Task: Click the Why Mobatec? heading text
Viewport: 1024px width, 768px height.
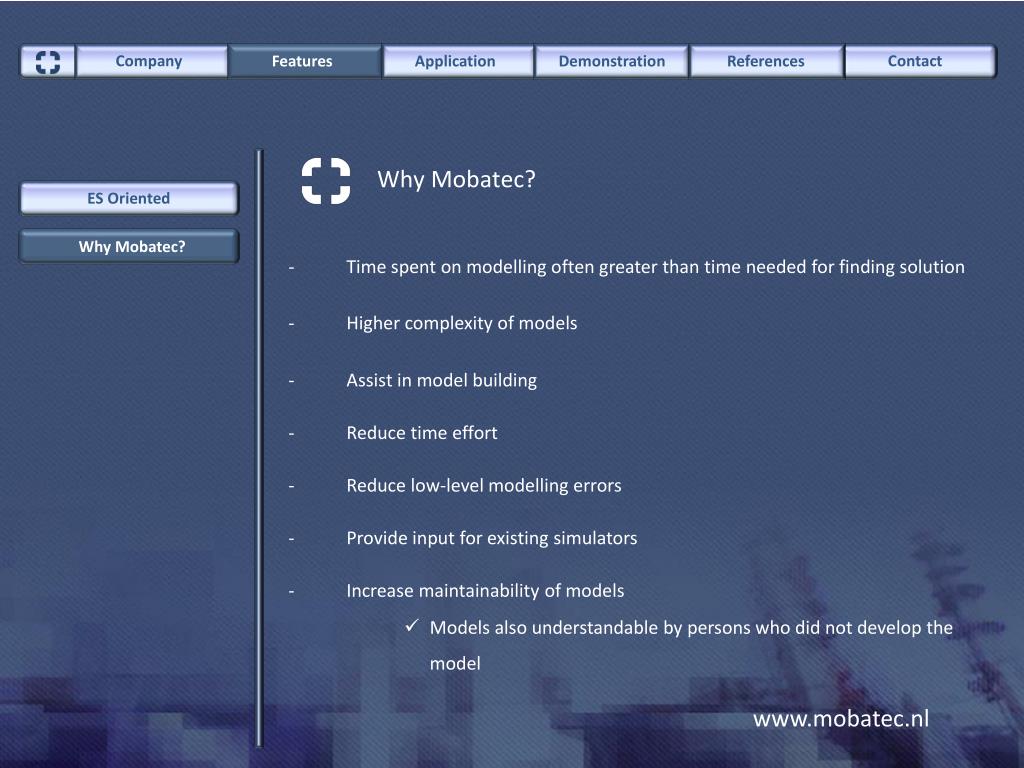Action: coord(456,179)
